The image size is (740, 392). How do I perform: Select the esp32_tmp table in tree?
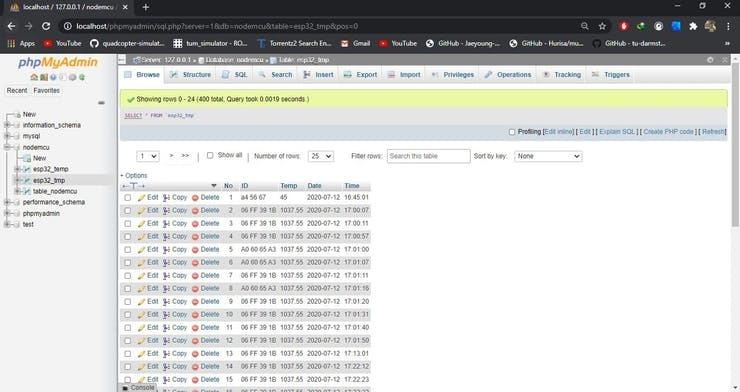pyautogui.click(x=49, y=180)
